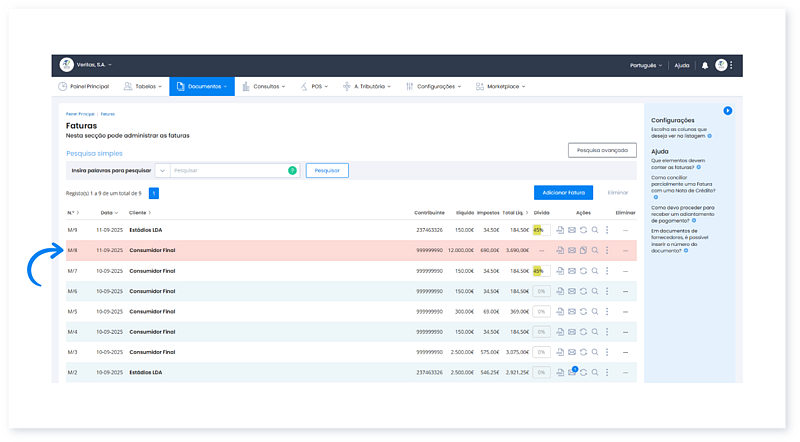Click the green help icon in search field
The width and height of the screenshot is (800, 442).
click(292, 170)
